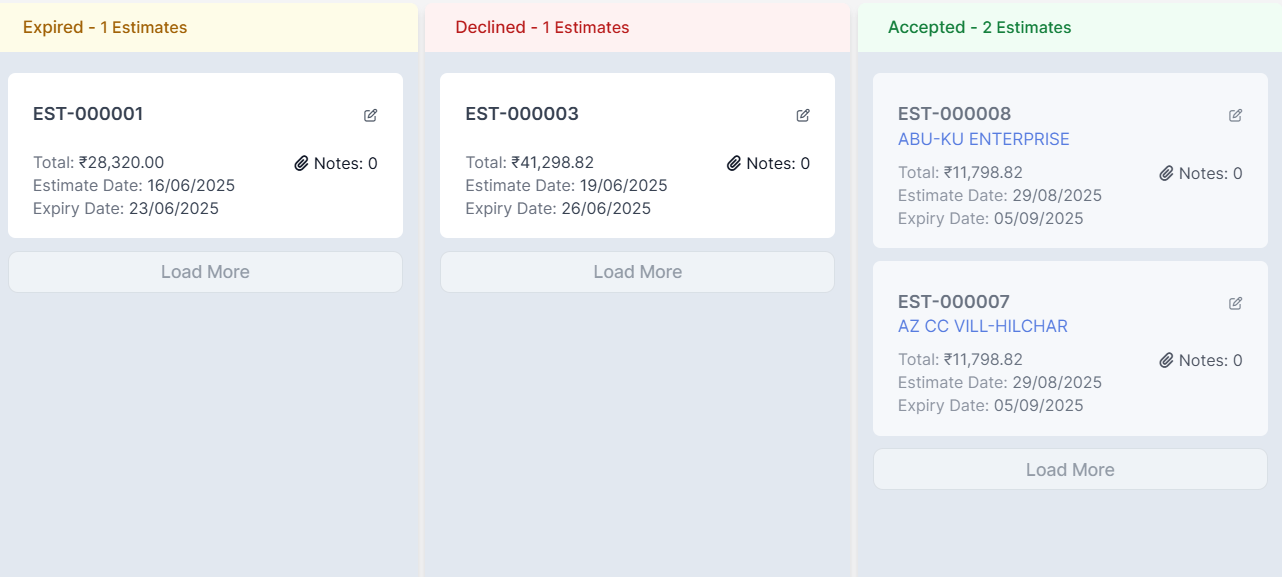Click paperclip notes icon on EST-000001
Screen dimensions: 1282x577
301,163
